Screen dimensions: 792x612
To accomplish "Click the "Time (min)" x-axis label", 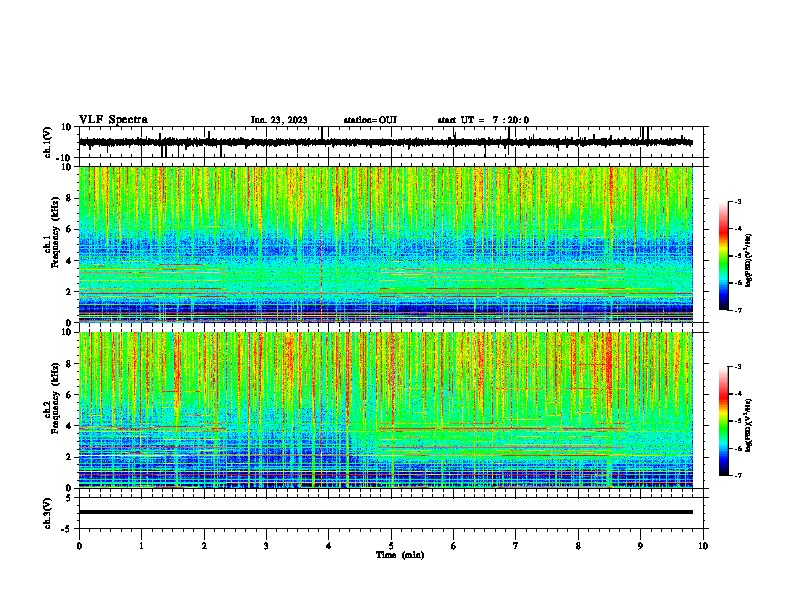I will point(400,555).
